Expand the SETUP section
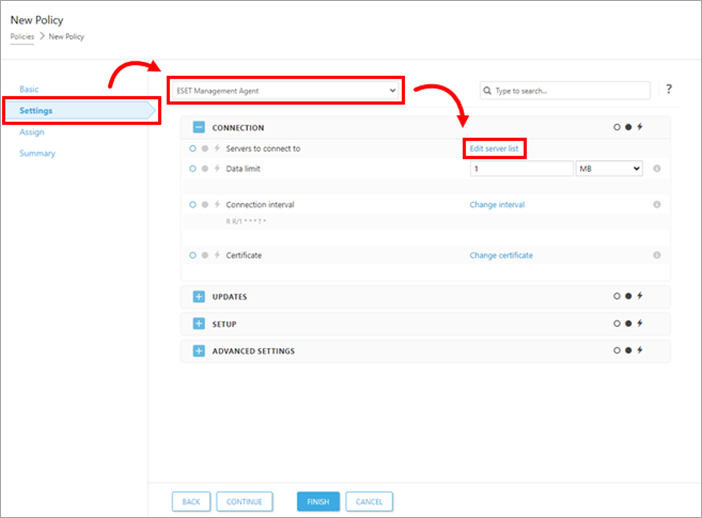 click(x=199, y=324)
